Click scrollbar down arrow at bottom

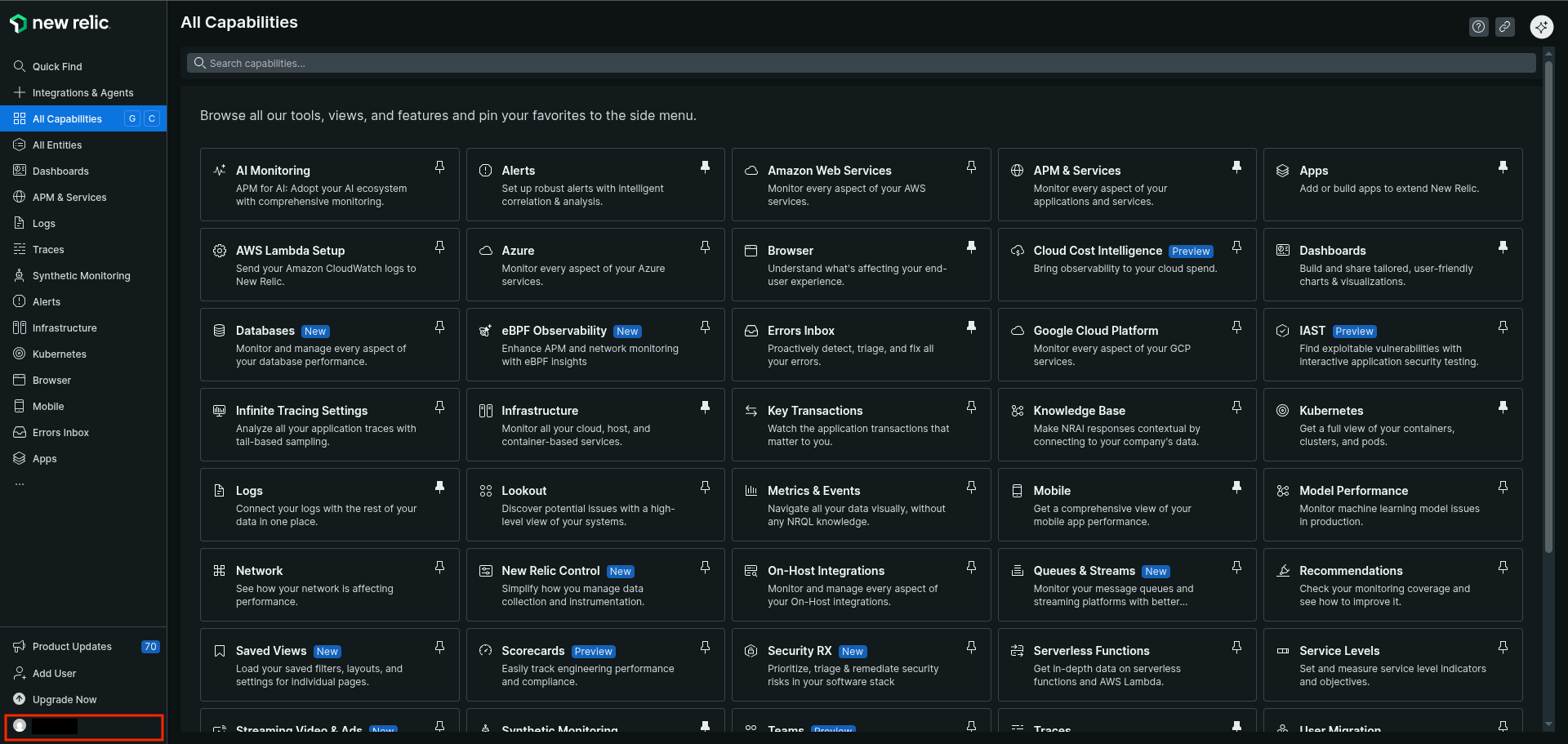pyautogui.click(x=1548, y=724)
